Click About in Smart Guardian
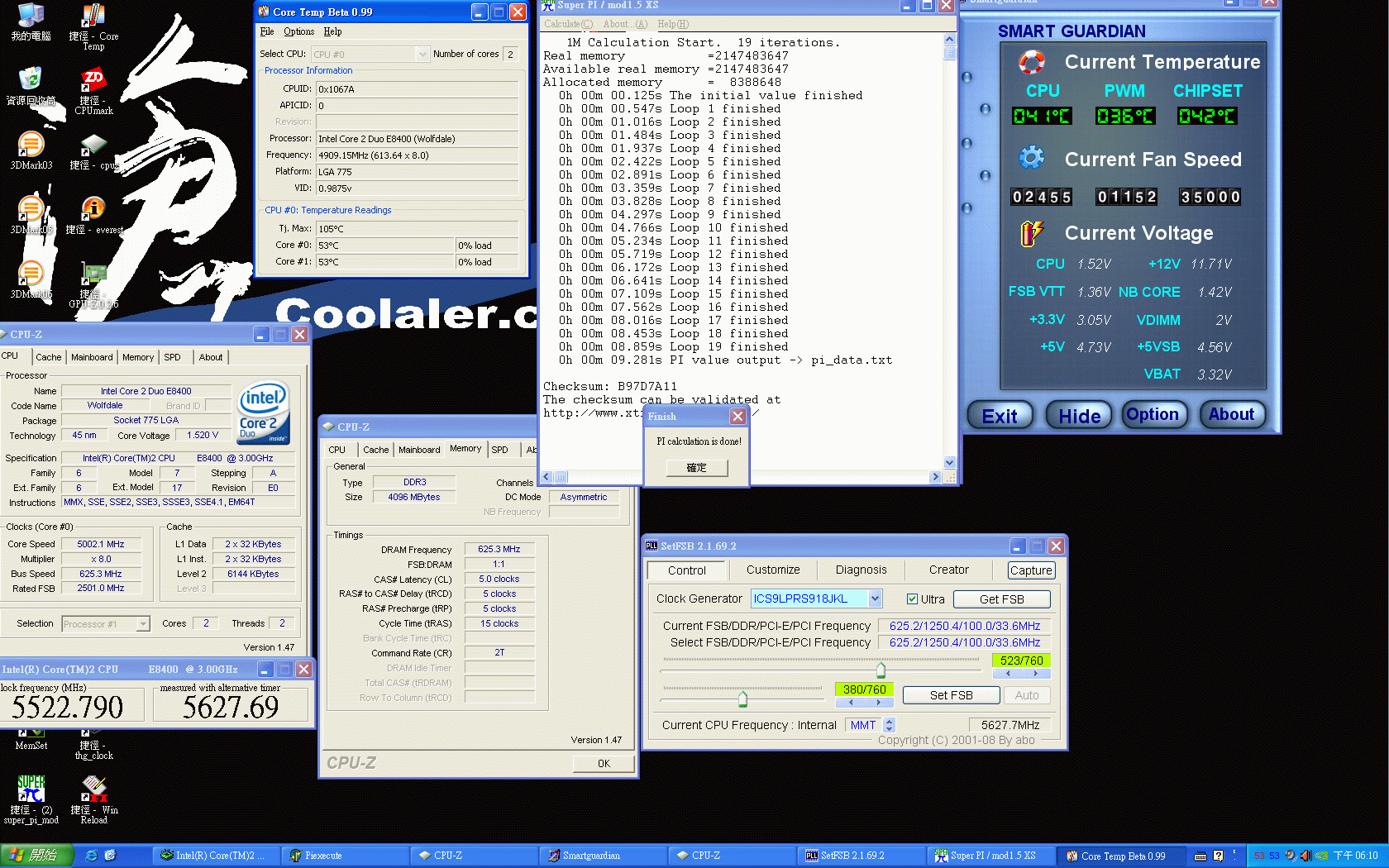This screenshot has height=868, width=1389. (x=1231, y=415)
